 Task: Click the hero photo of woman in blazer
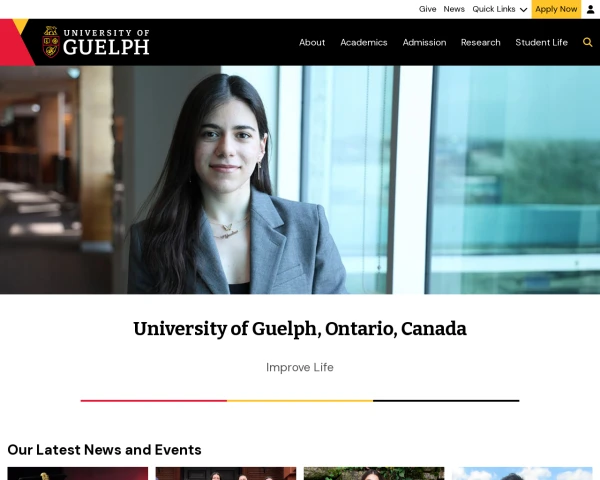click(300, 180)
